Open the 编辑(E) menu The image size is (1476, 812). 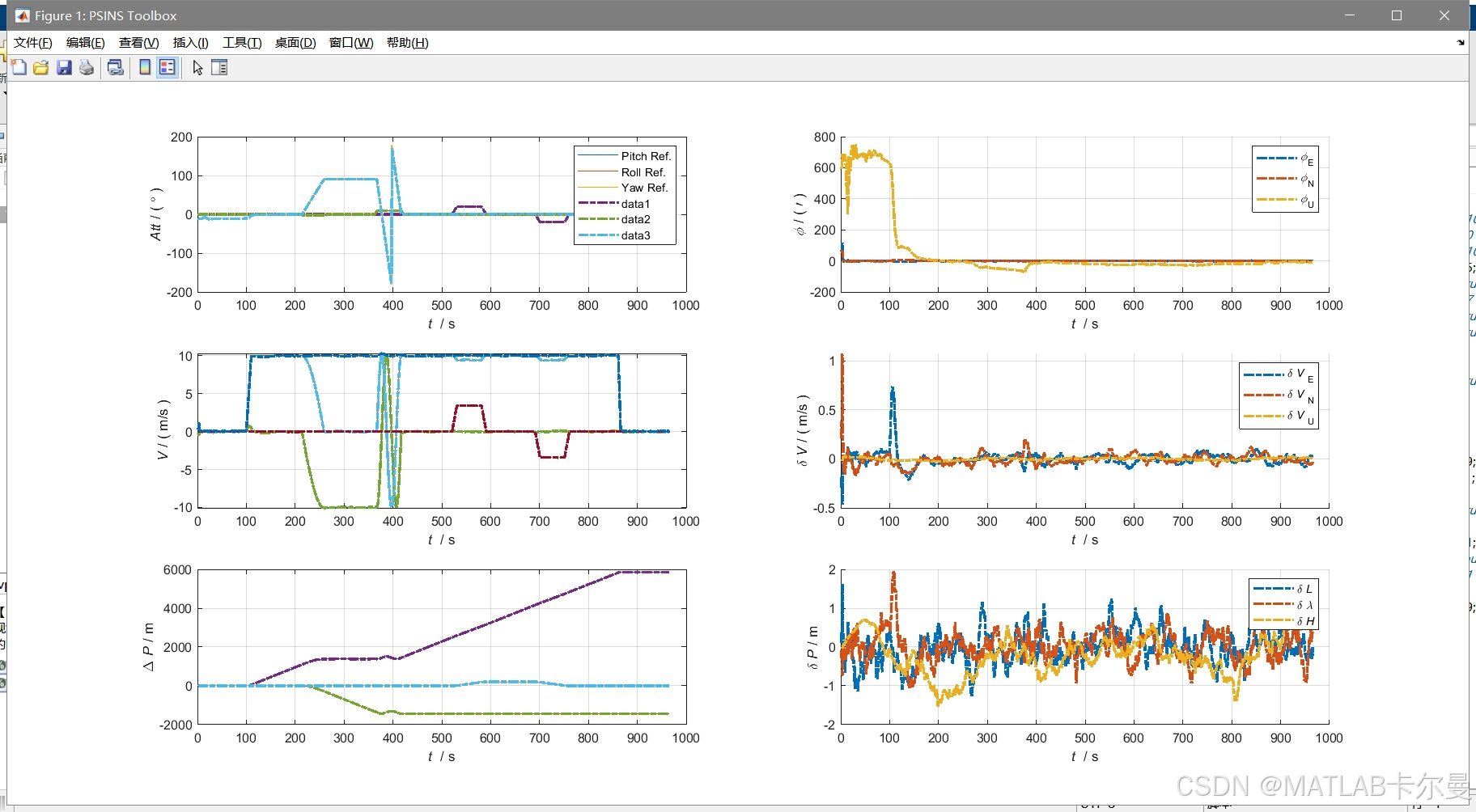[86, 43]
